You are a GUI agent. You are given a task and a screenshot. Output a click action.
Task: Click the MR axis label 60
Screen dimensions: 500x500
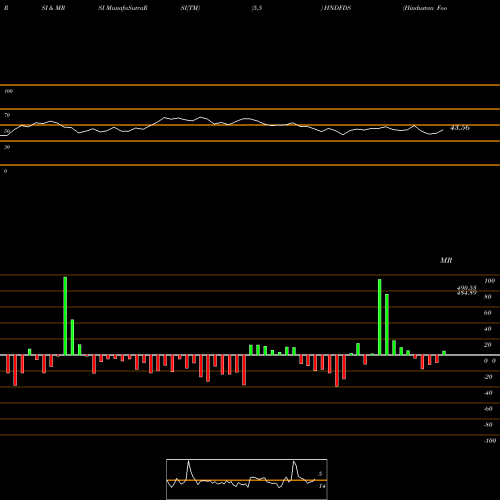[x=487, y=313]
